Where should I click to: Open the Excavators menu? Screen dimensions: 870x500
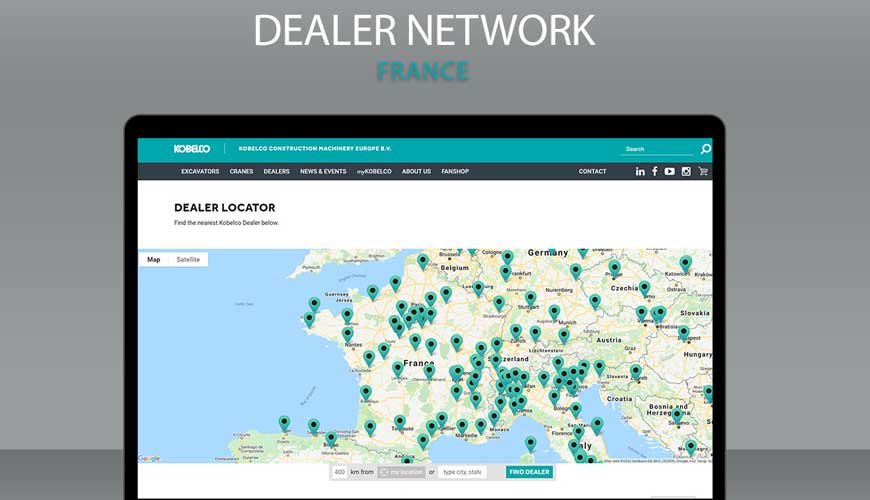200,172
